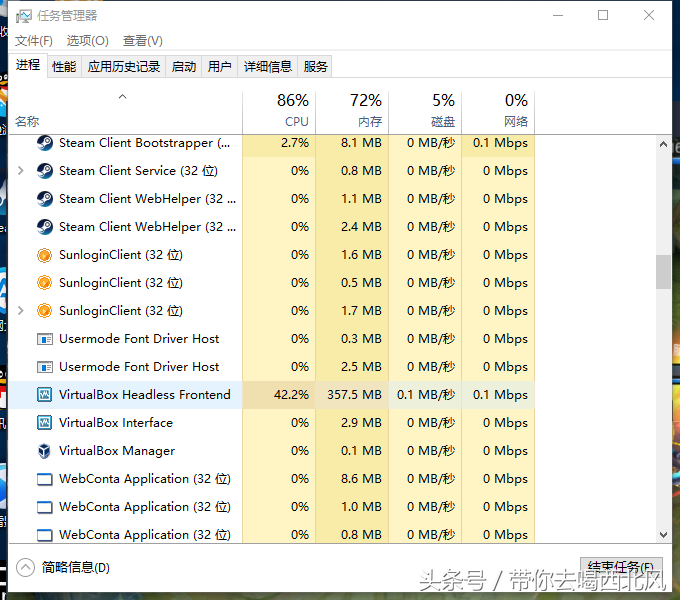Click Task Manager title bar icon
The width and height of the screenshot is (680, 600).
pos(23,16)
